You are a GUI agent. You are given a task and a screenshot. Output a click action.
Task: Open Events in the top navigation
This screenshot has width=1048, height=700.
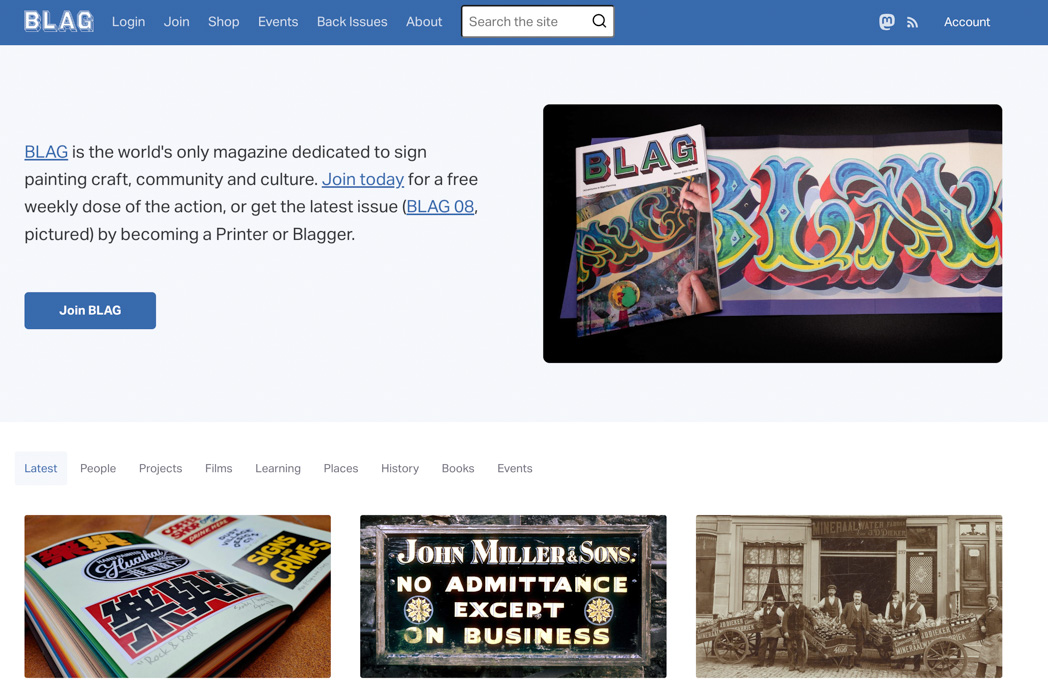[278, 21]
